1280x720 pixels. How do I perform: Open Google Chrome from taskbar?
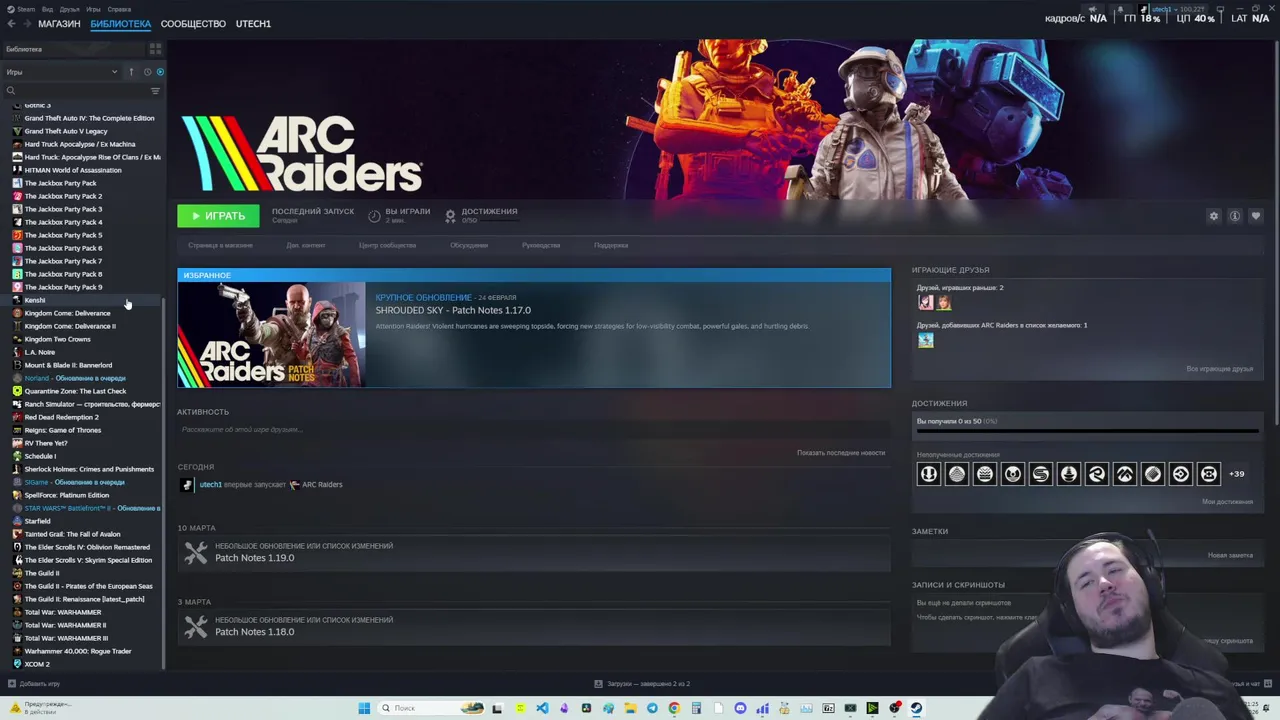tap(674, 708)
